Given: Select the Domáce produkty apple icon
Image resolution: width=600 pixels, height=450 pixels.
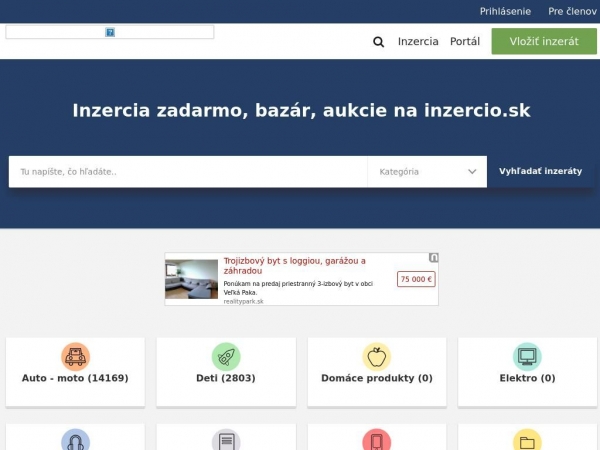Looking at the screenshot, I should tap(377, 357).
